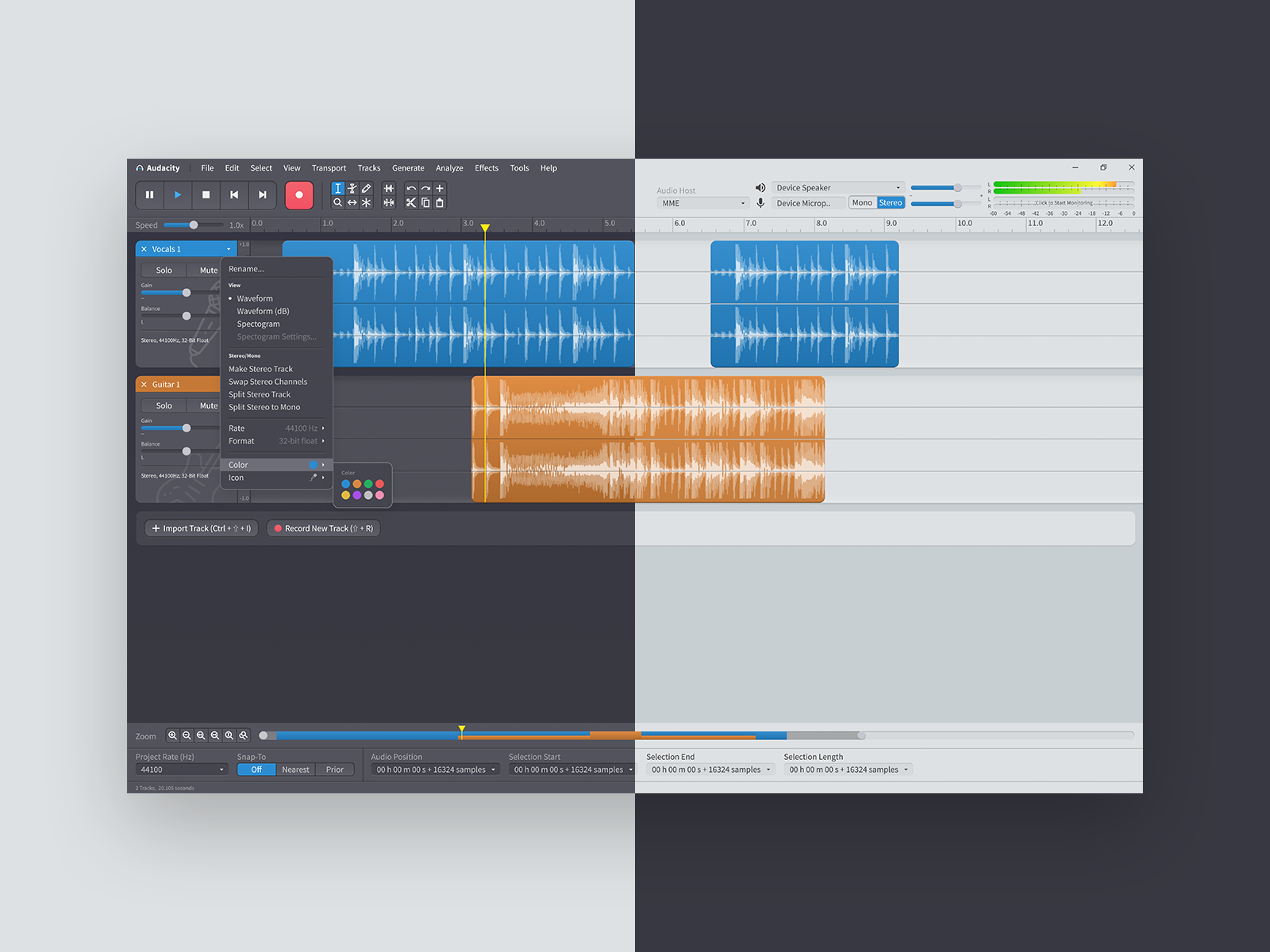The image size is (1270, 952).
Task: Select the Envelope tool
Action: [x=352, y=189]
